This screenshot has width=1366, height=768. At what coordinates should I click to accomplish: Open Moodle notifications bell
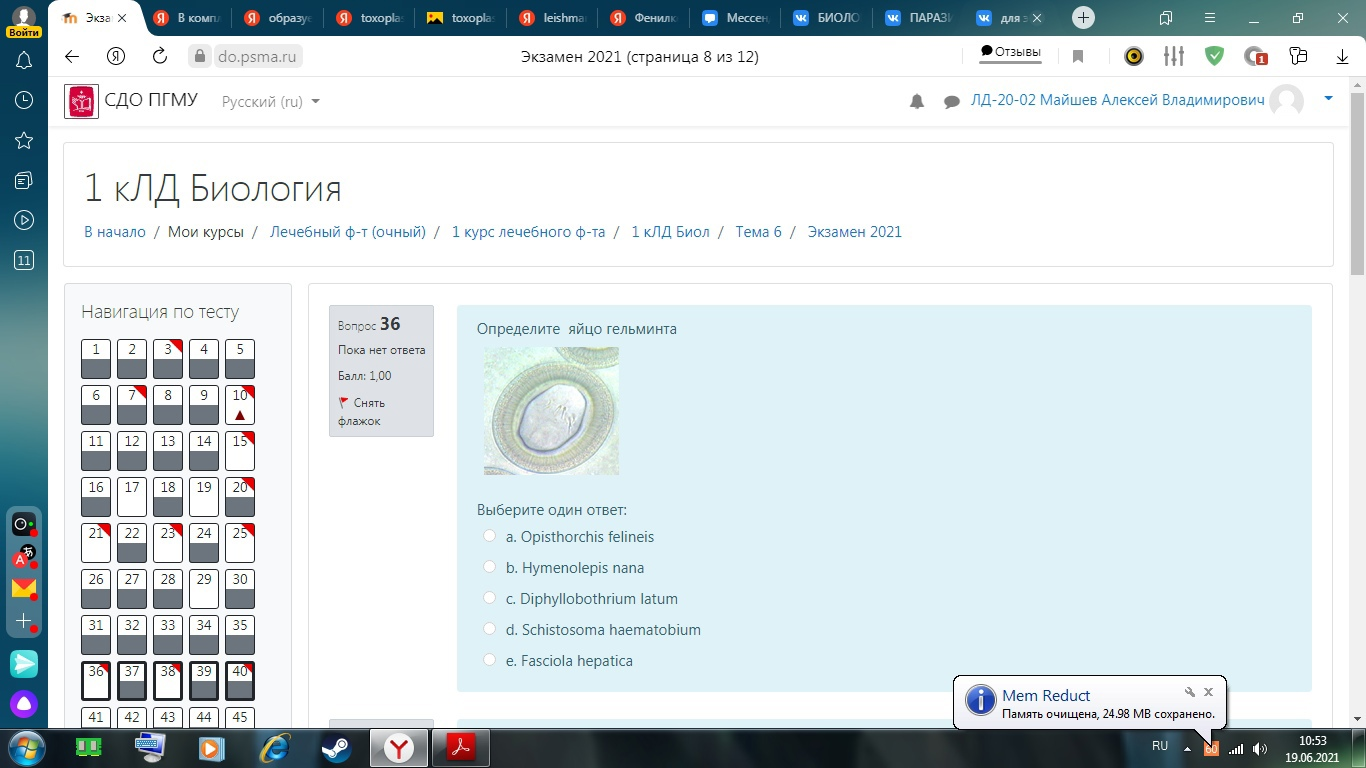pyautogui.click(x=917, y=101)
